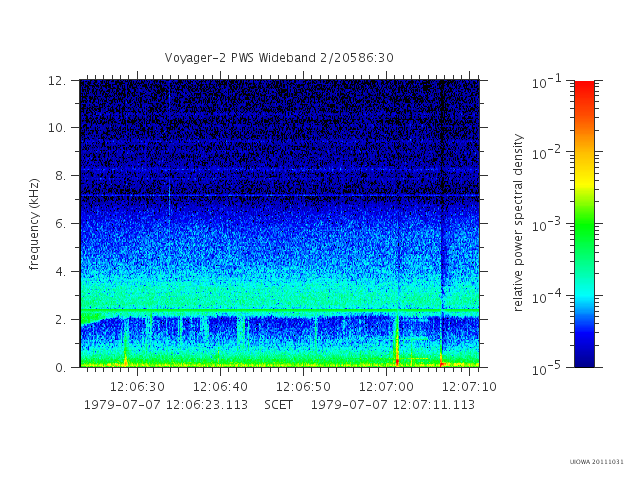Click the 'SCET' label below the axis
Image resolution: width=640 pixels, height=480 pixels.
coord(278,405)
